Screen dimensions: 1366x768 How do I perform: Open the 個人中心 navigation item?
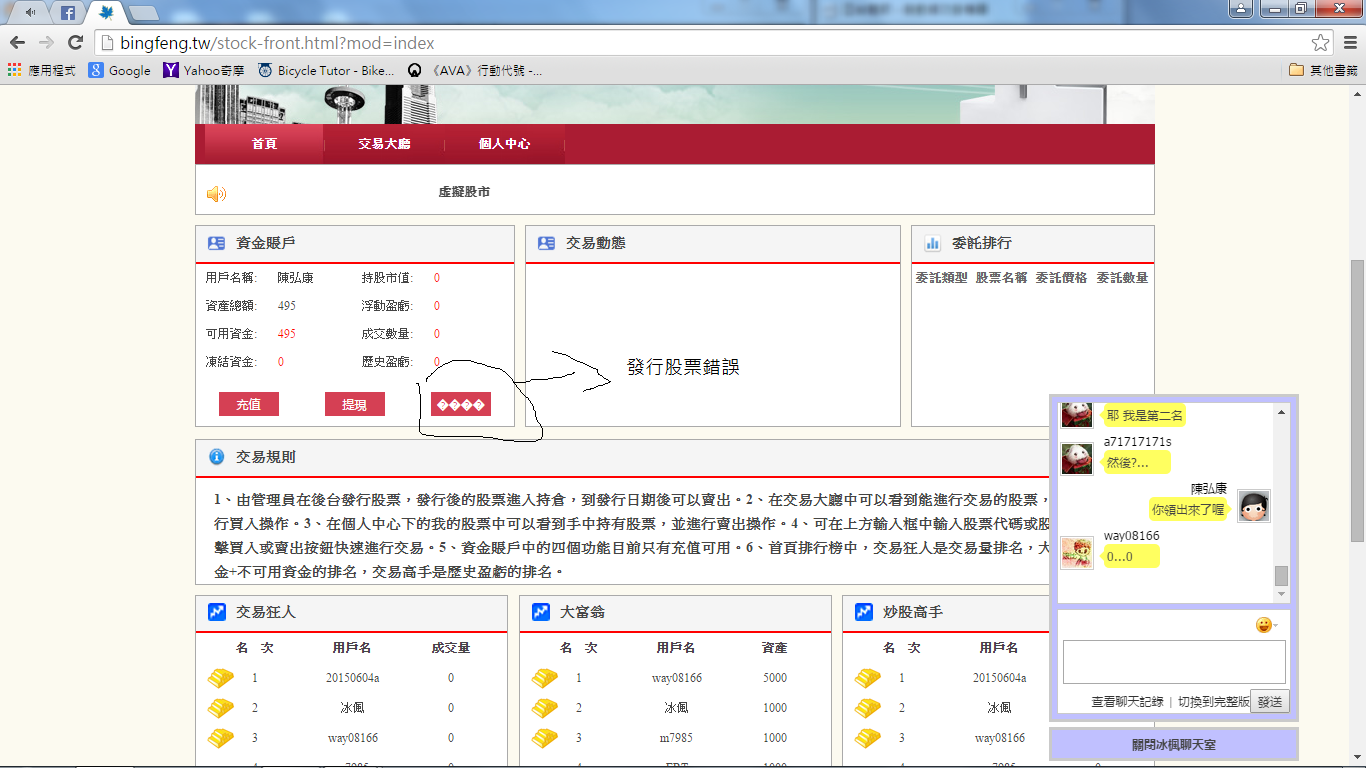(504, 143)
